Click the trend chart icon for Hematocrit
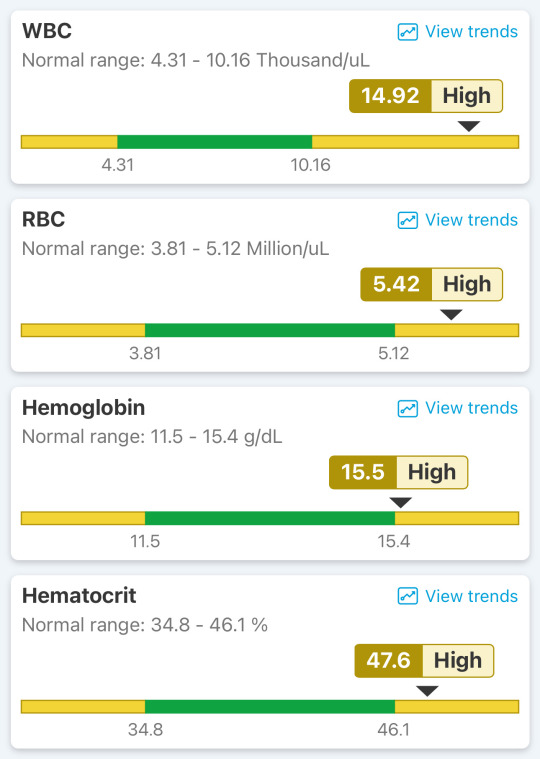This screenshot has width=540, height=759. (407, 596)
